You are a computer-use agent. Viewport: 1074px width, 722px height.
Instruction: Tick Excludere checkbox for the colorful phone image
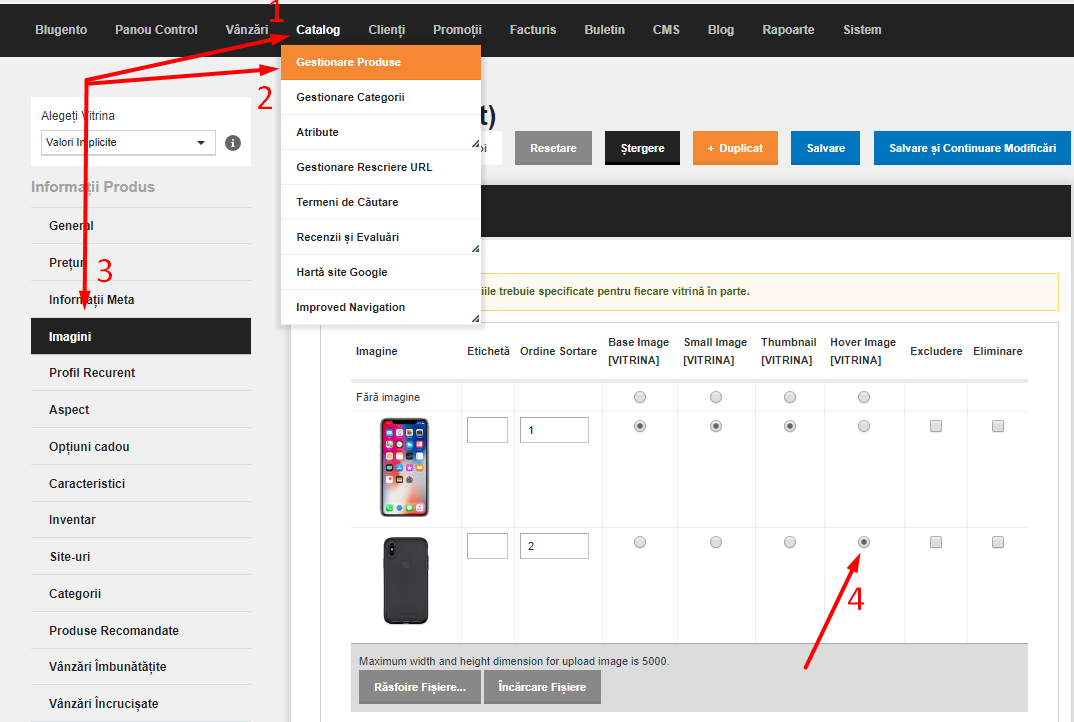coord(936,426)
